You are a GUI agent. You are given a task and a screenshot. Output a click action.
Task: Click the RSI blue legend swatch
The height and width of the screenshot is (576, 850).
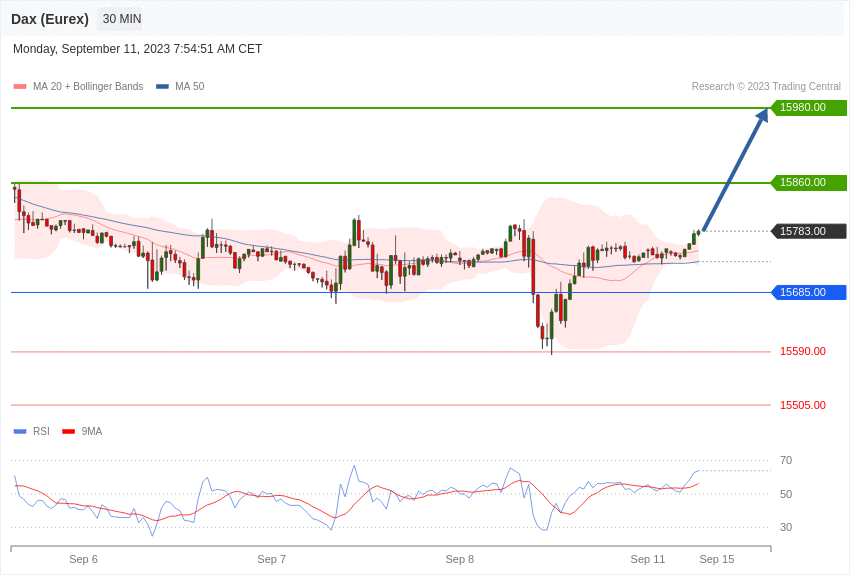pos(20,431)
